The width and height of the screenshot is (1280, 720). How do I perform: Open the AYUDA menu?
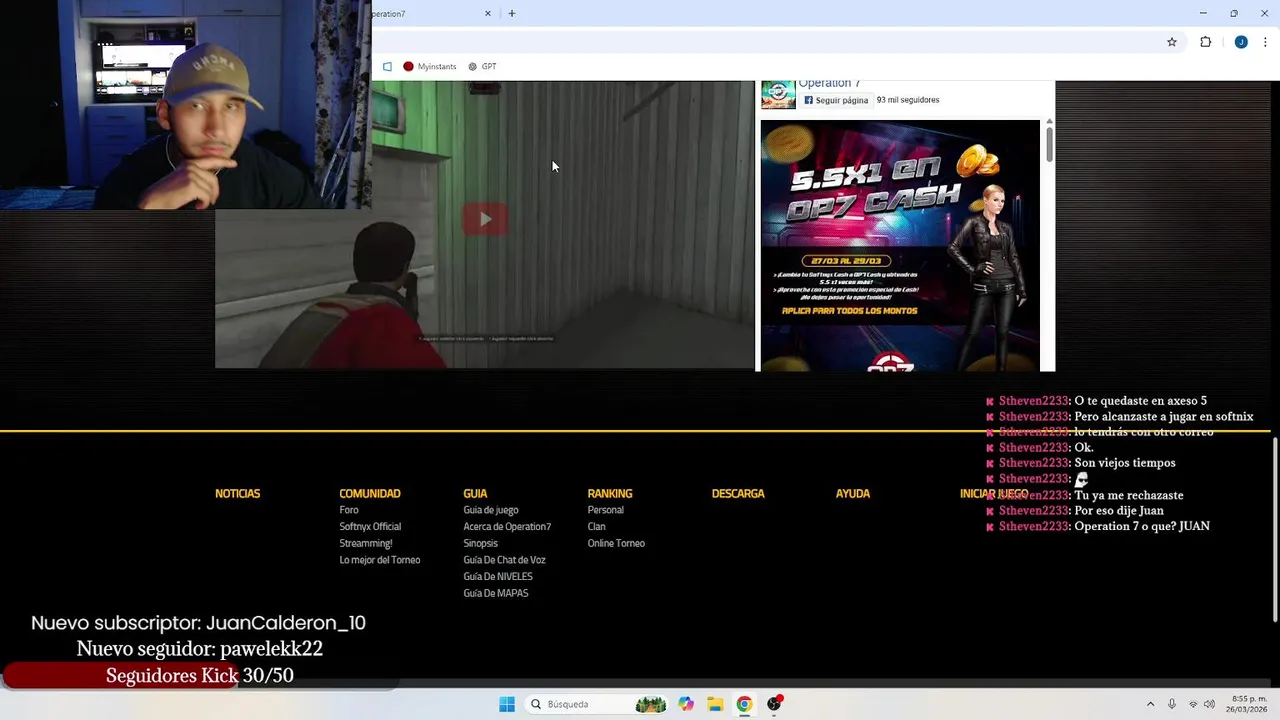point(853,493)
